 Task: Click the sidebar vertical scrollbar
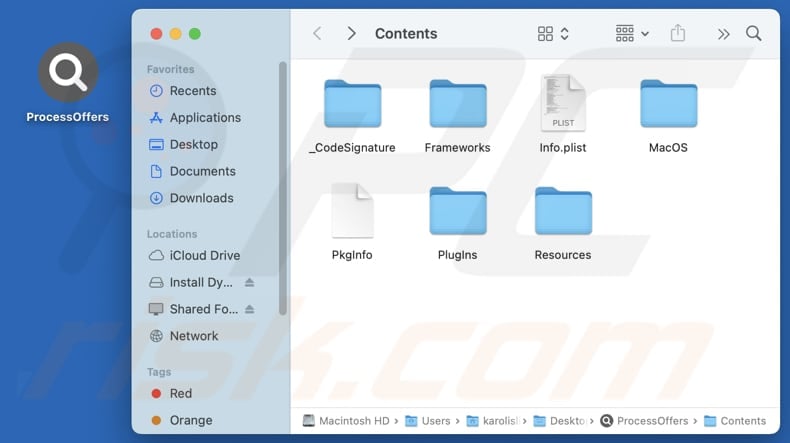(283, 188)
